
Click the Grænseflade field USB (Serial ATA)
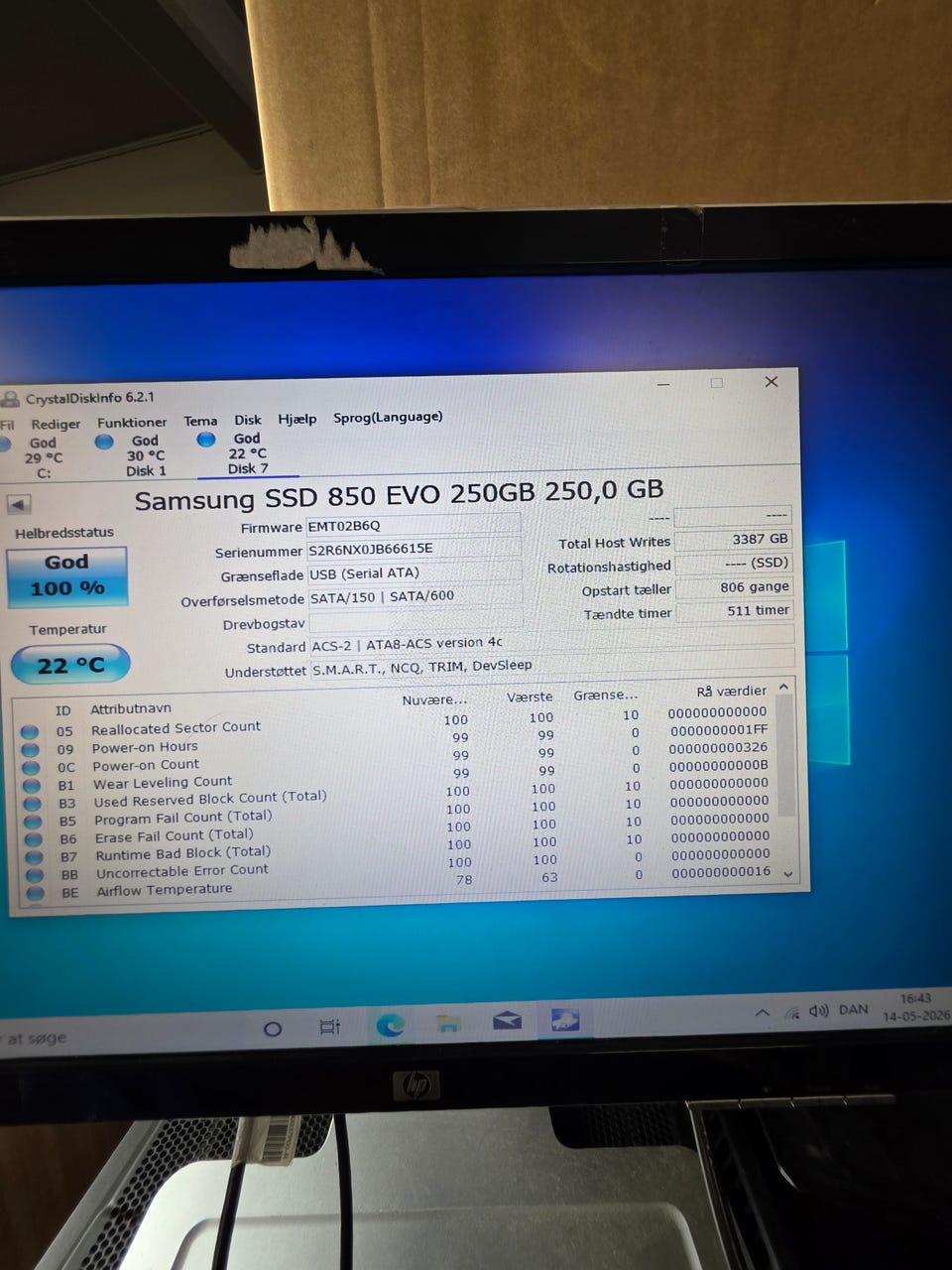415,572
